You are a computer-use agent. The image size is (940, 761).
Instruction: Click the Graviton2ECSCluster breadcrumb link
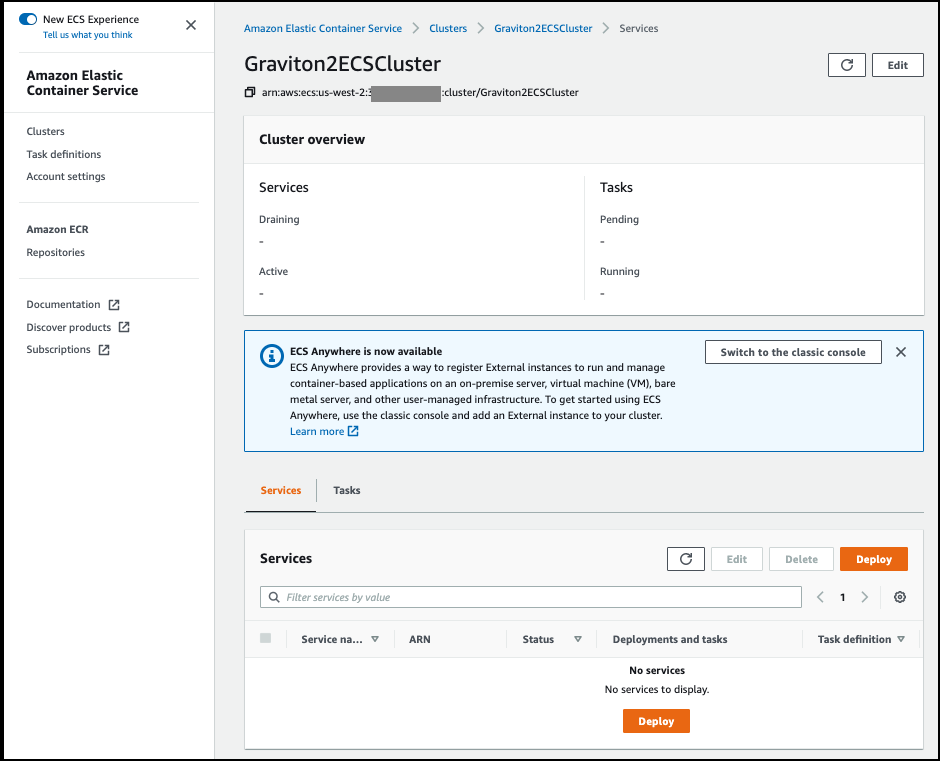(543, 28)
